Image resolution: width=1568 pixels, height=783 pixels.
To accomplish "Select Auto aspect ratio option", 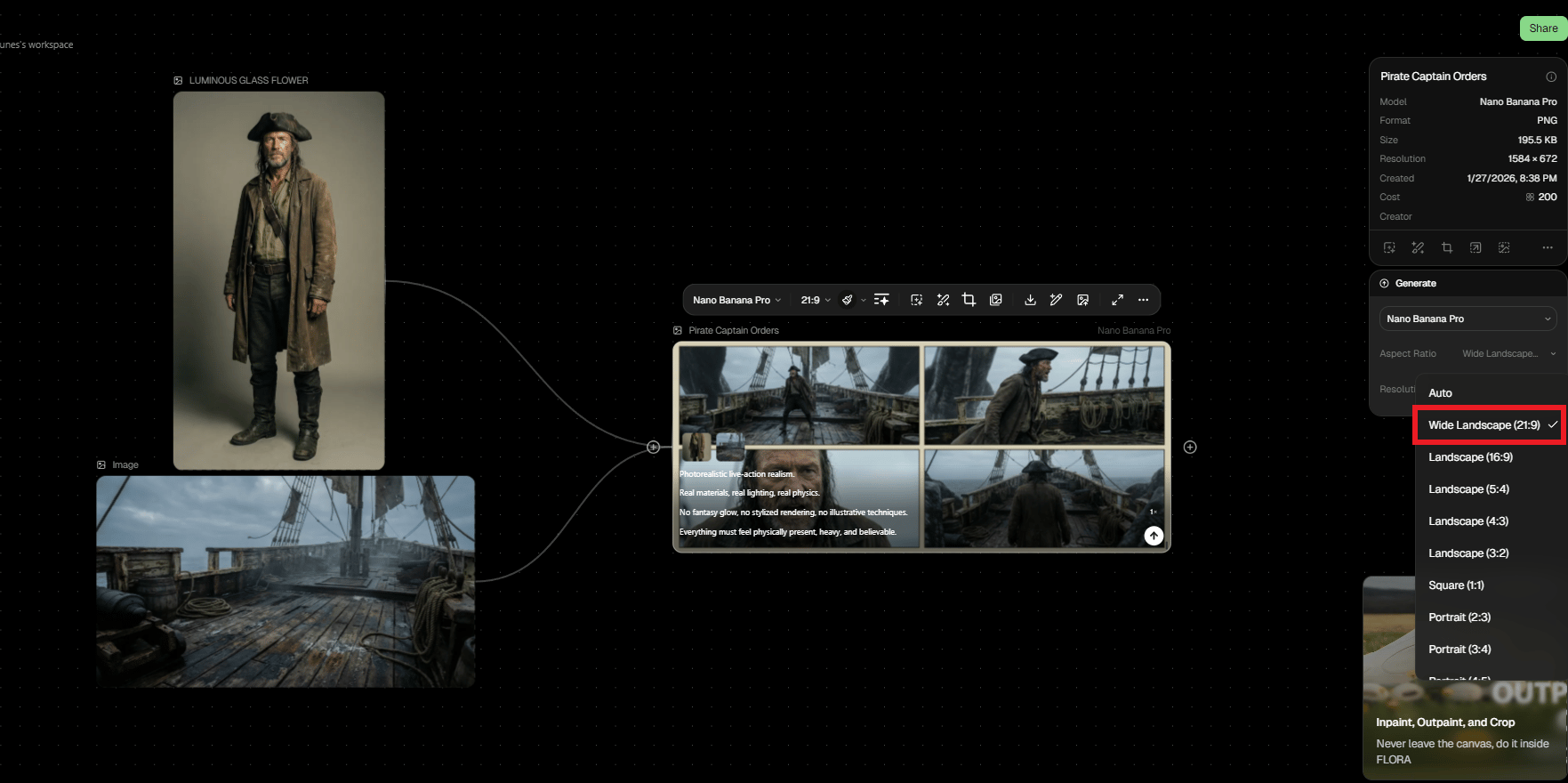I will 1492,393.
